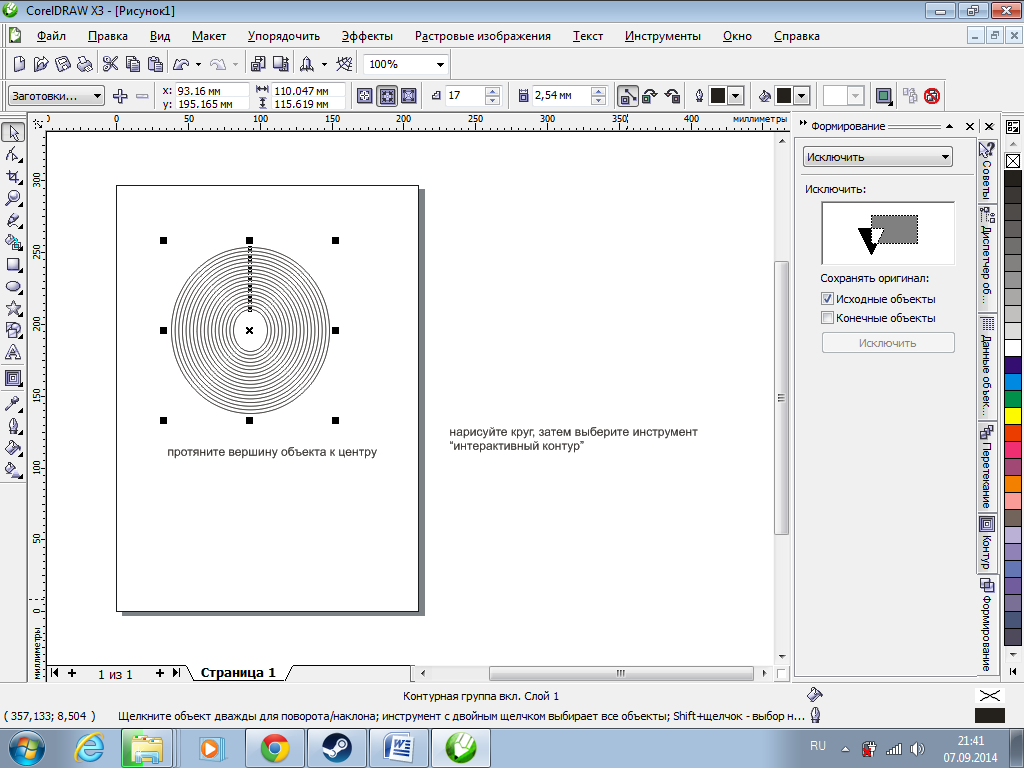Enable the Конечные объекты checkbox
The height and width of the screenshot is (768, 1024).
point(827,318)
